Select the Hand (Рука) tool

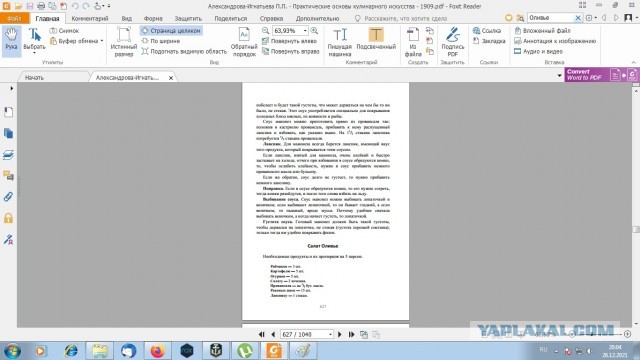[11, 40]
